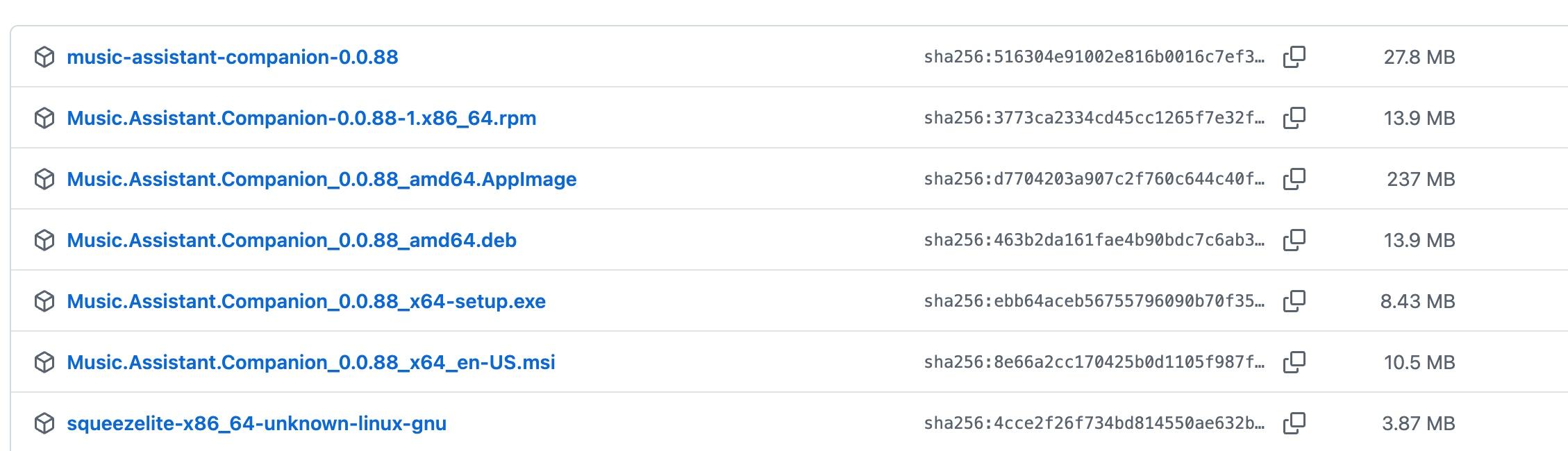Copy sha256 hash of the en-US.msi file

(1294, 362)
